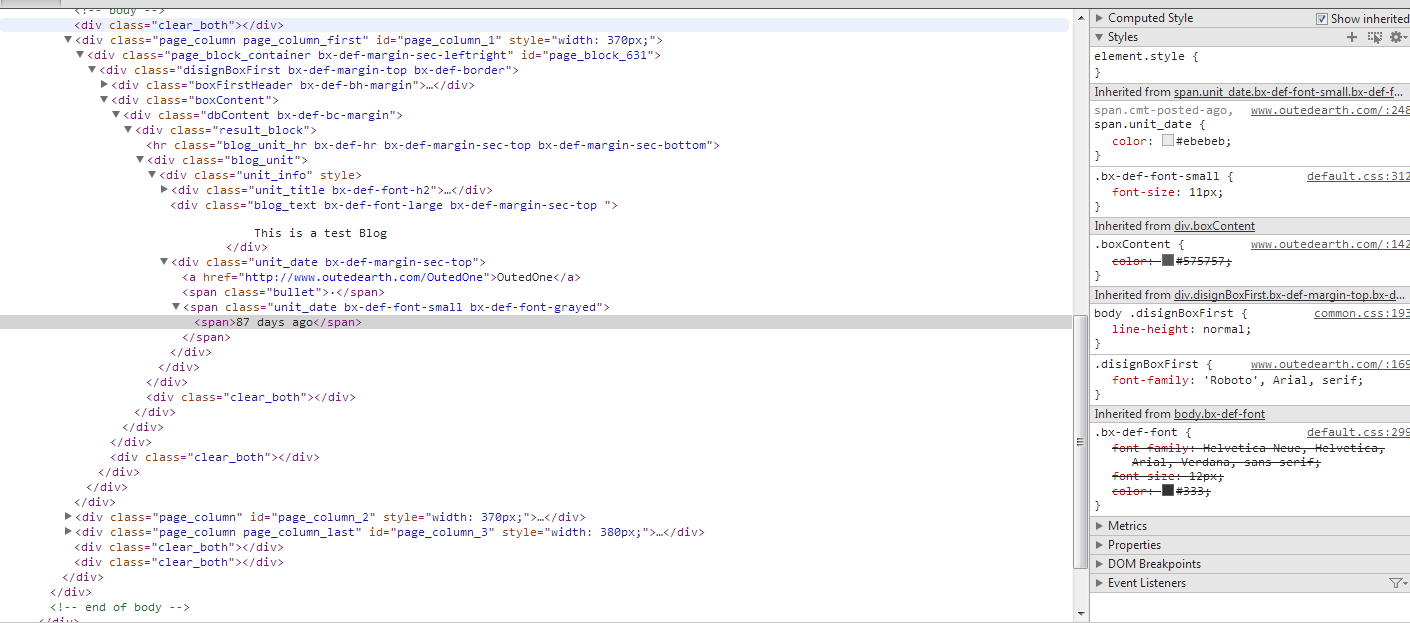1410x623 pixels.
Task: Expand the unit_title div node
Action: tap(164, 190)
